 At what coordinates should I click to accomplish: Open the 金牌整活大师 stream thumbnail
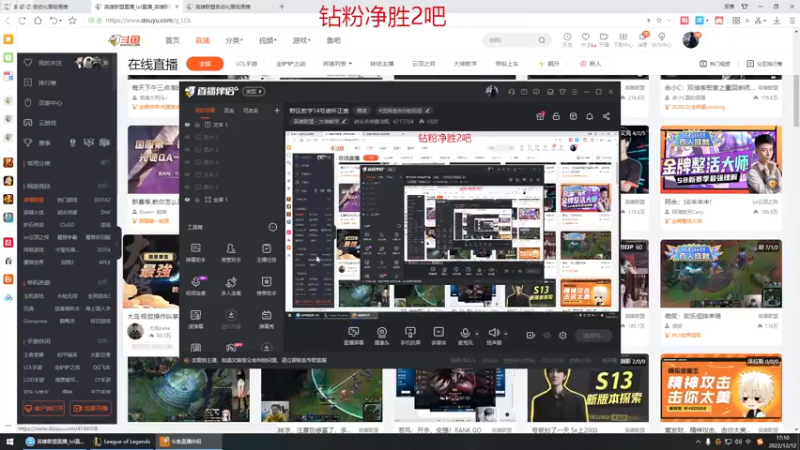coord(720,160)
